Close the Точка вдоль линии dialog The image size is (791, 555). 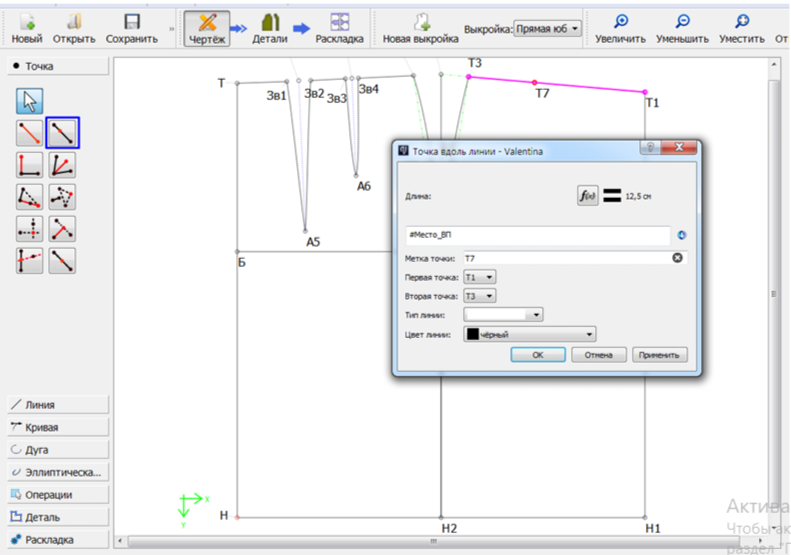click(679, 147)
